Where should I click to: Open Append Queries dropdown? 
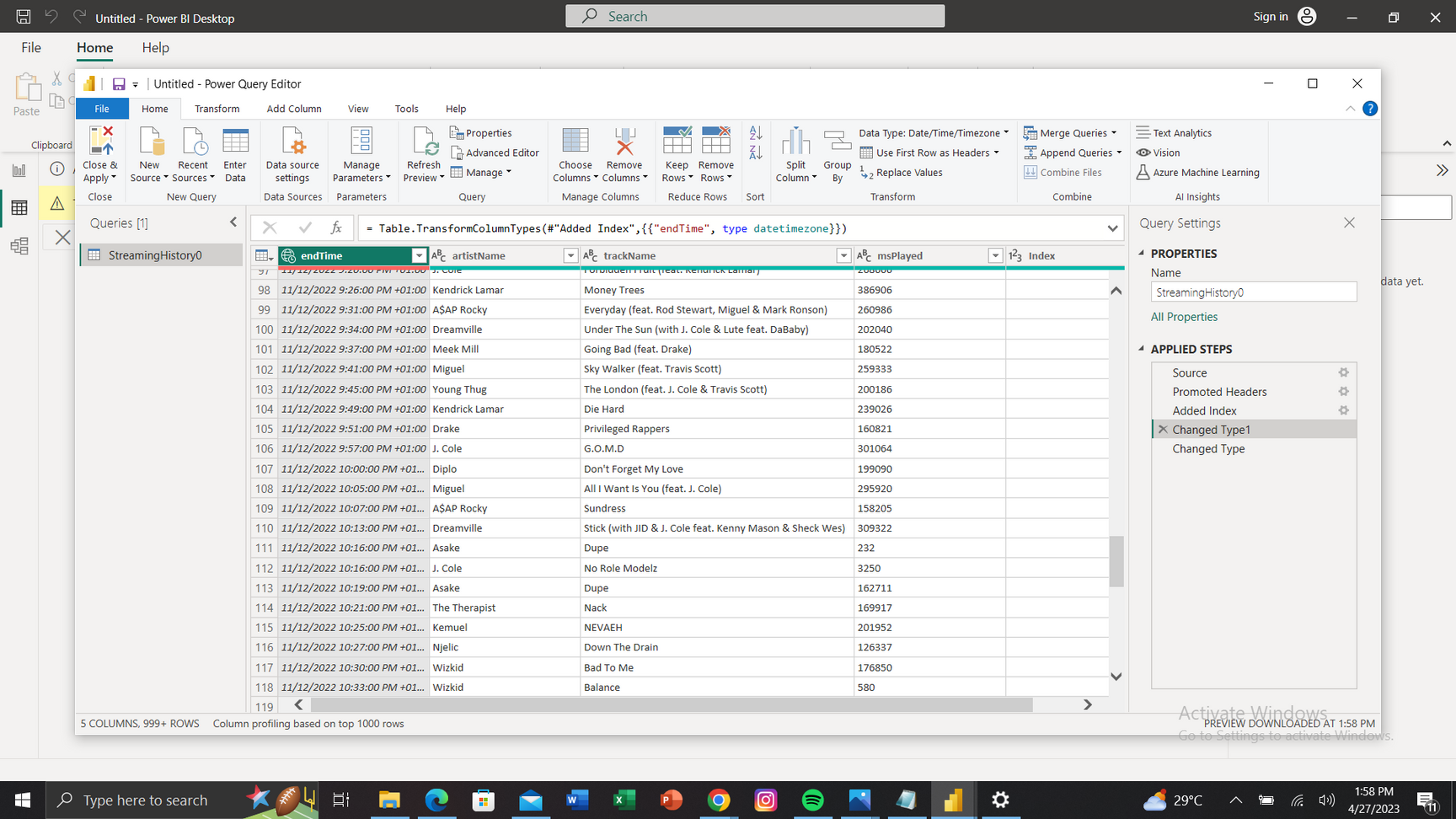(1073, 153)
